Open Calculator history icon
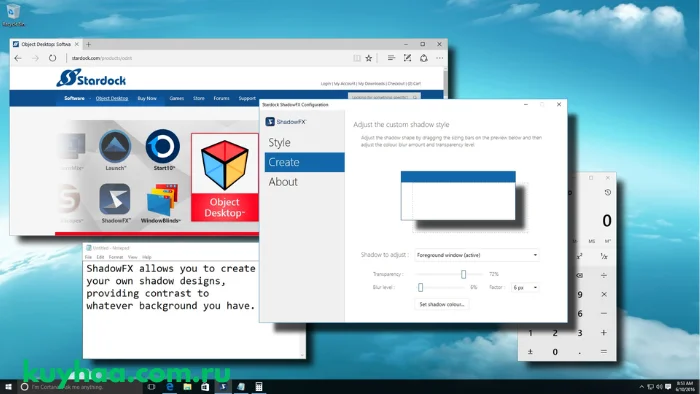Image resolution: width=700 pixels, height=394 pixels. 608,192
